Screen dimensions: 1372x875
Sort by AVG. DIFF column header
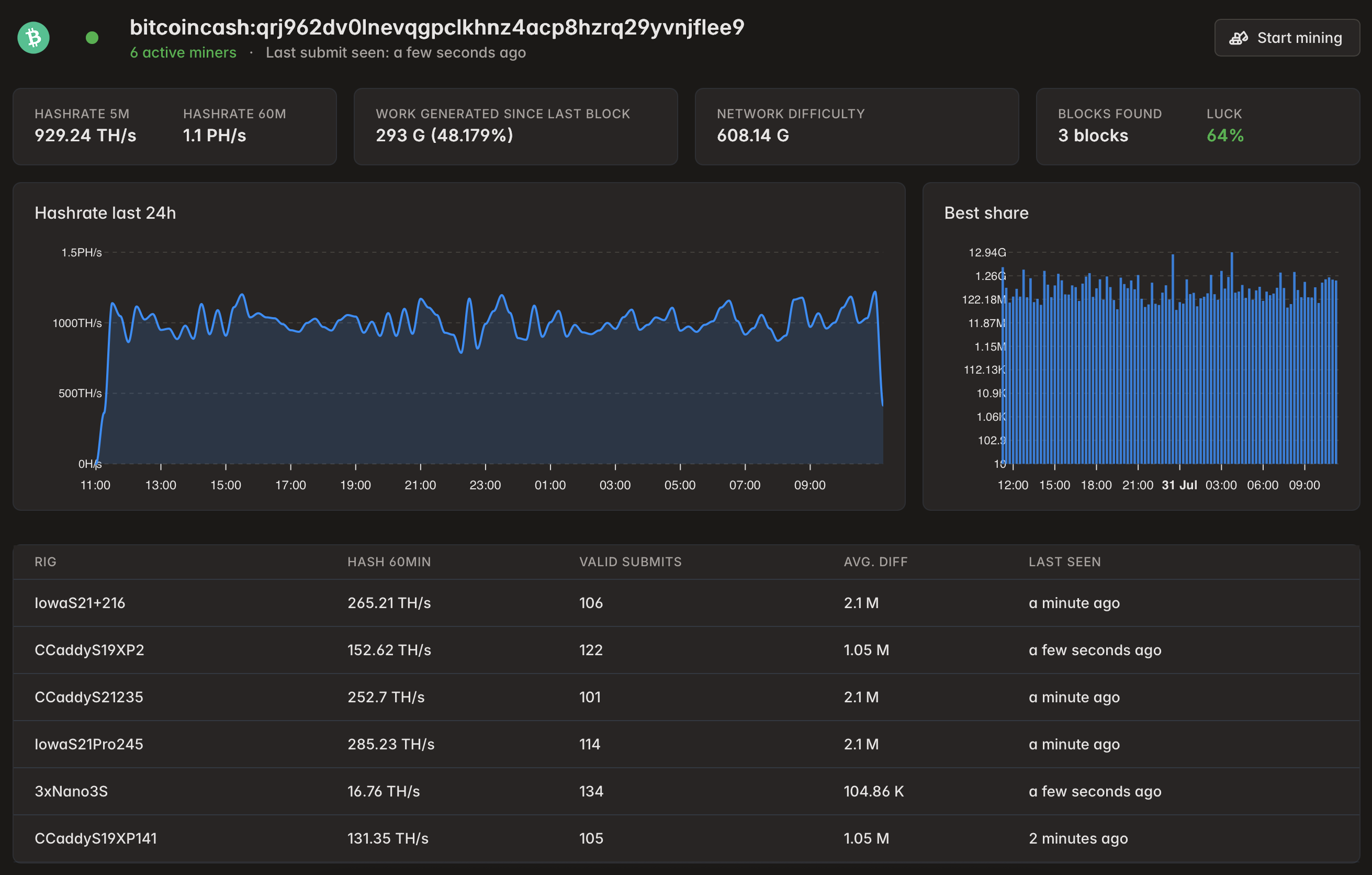click(x=875, y=562)
